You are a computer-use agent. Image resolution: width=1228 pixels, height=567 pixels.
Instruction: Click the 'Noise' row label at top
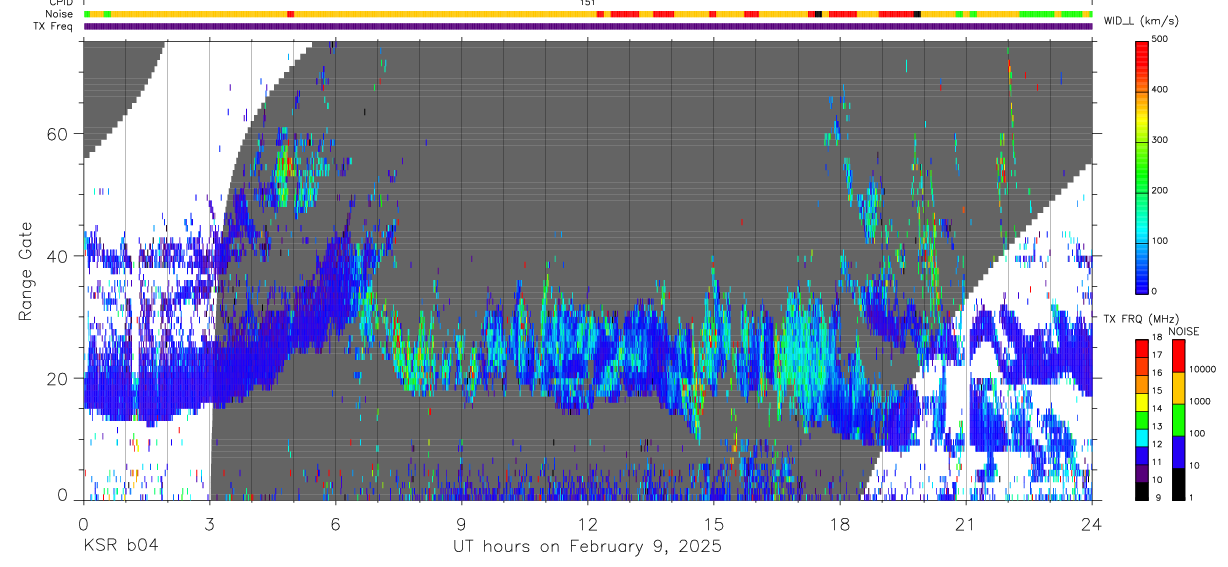tap(61, 14)
